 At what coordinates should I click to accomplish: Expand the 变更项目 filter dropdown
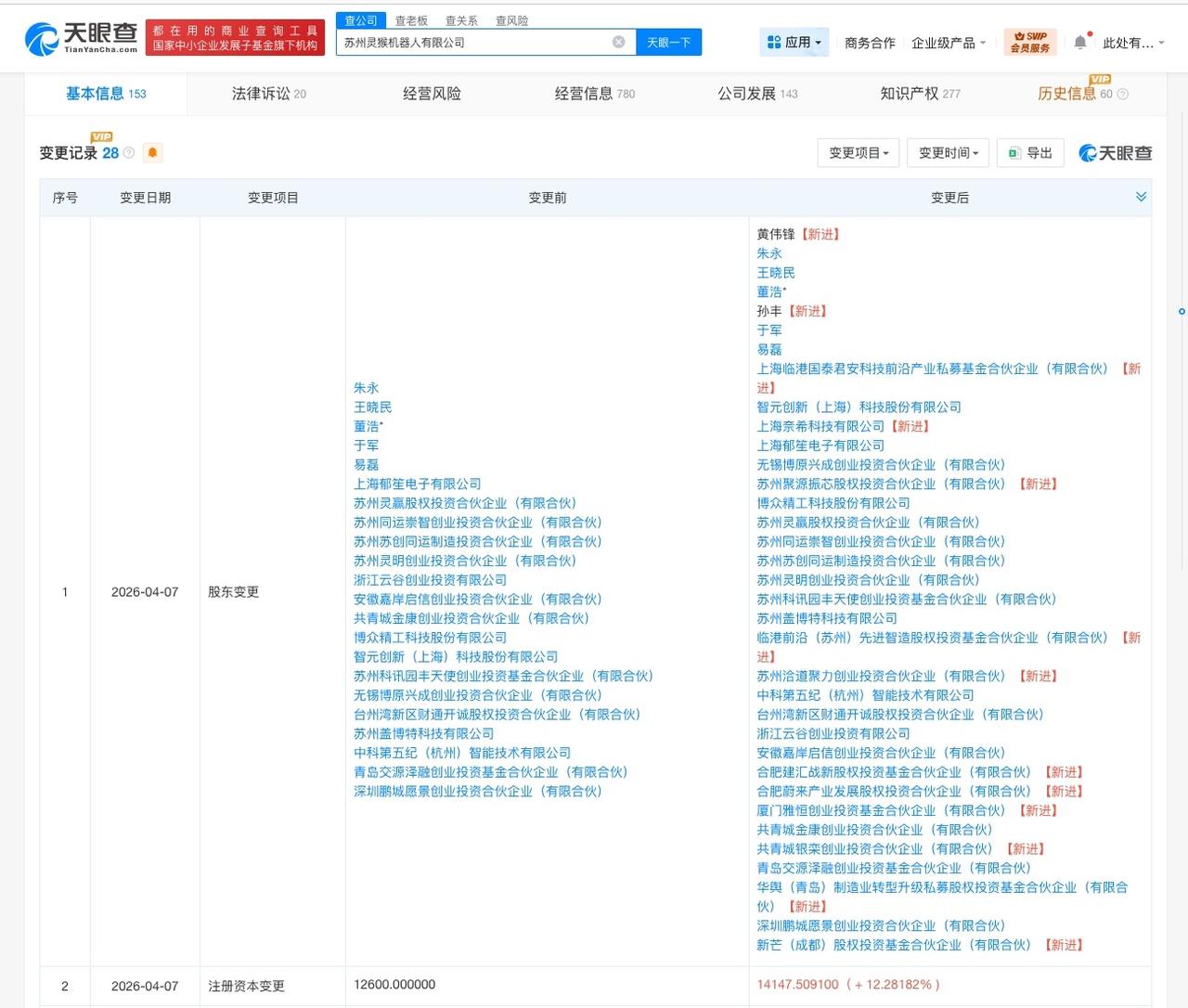(859, 153)
